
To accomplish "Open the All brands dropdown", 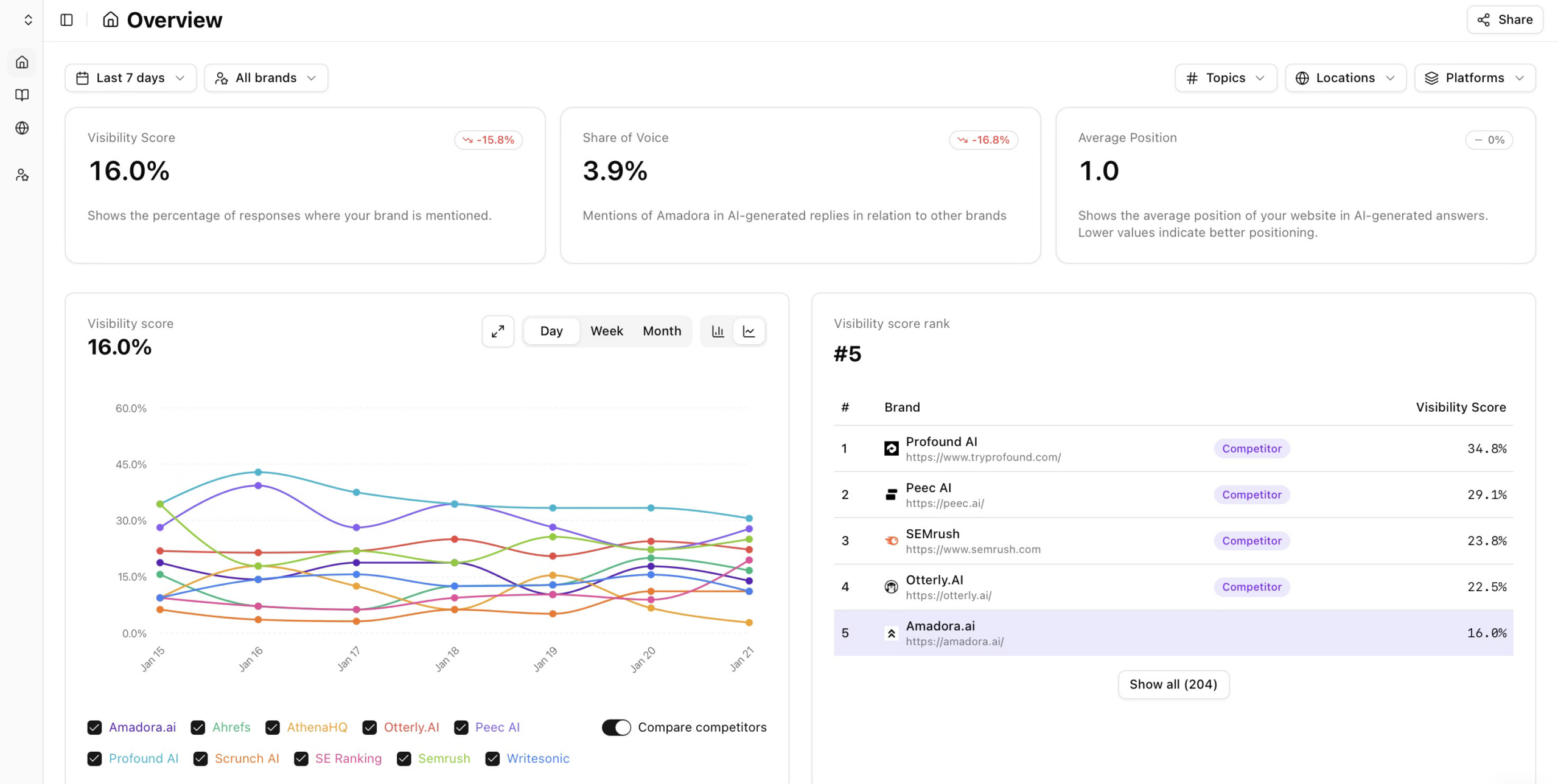I will coord(265,77).
